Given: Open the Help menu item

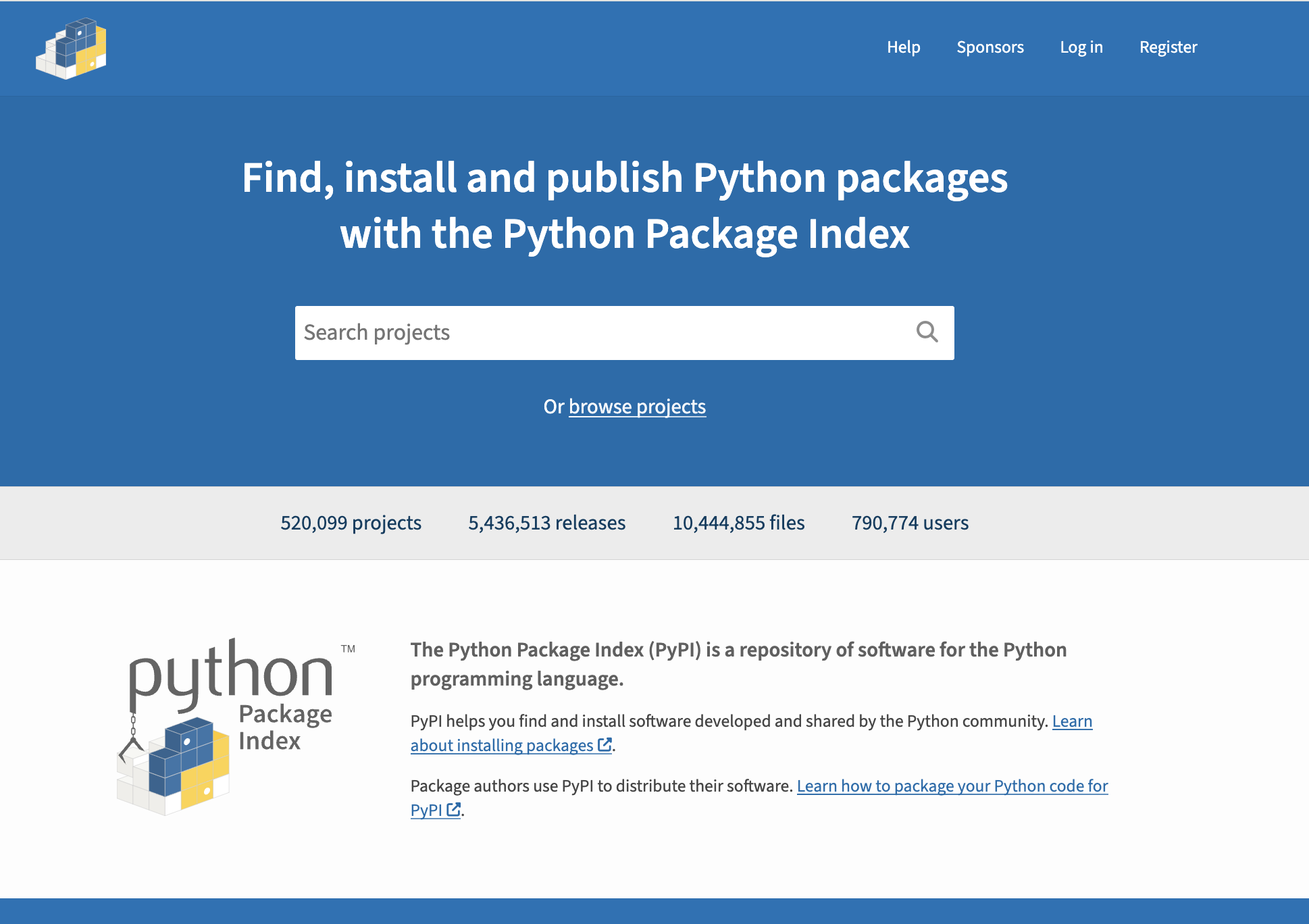Looking at the screenshot, I should 903,47.
